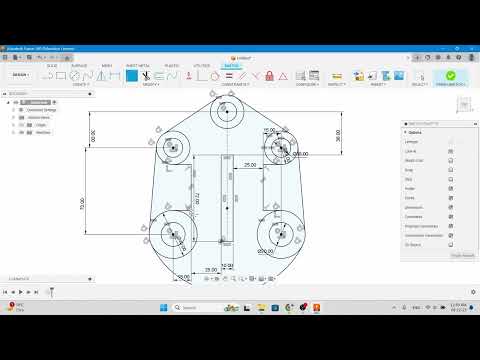Expand the Document Settings node
Viewport: 480px width, 360px height.
coord(13,110)
